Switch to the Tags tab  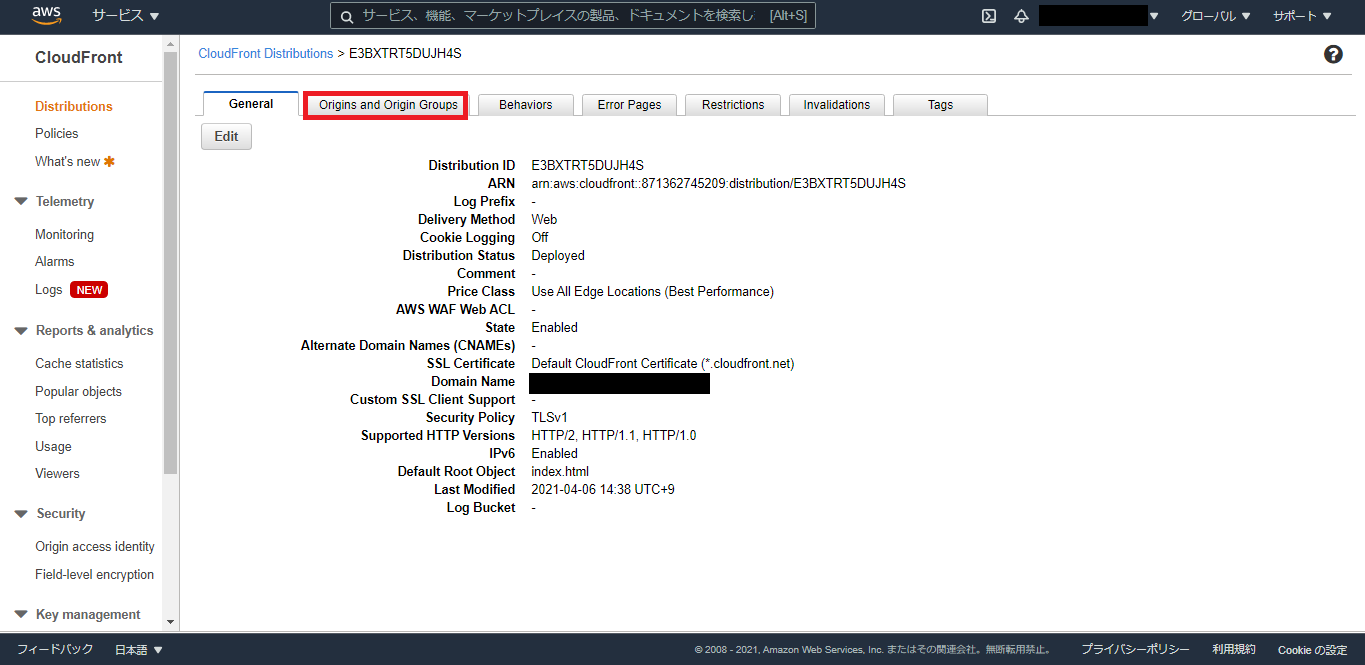[x=940, y=105]
